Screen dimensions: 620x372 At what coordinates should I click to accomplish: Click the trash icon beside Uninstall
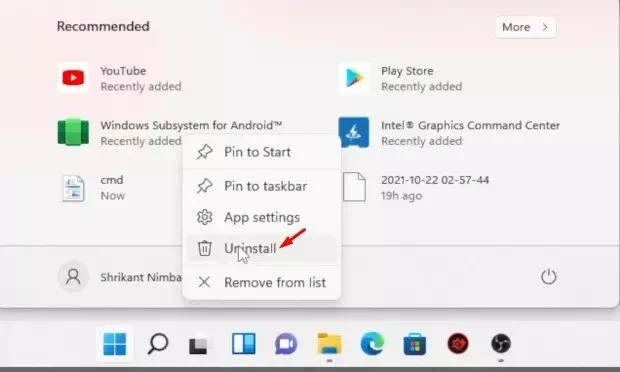[204, 248]
